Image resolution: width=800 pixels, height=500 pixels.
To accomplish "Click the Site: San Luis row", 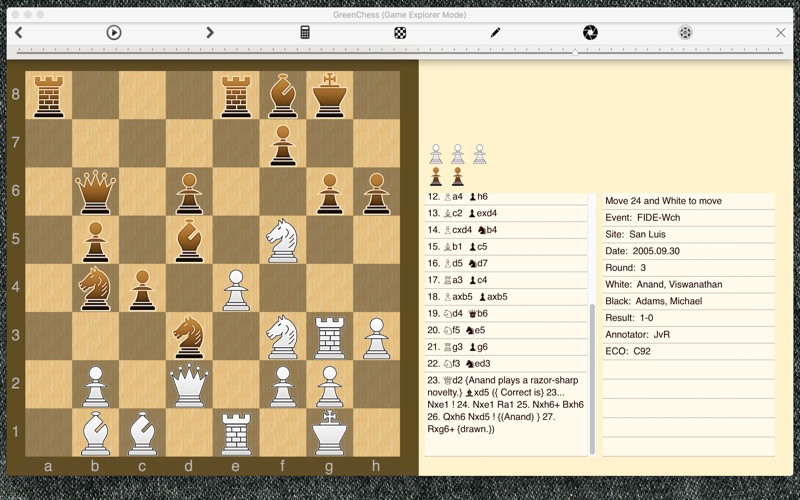I will click(688, 235).
